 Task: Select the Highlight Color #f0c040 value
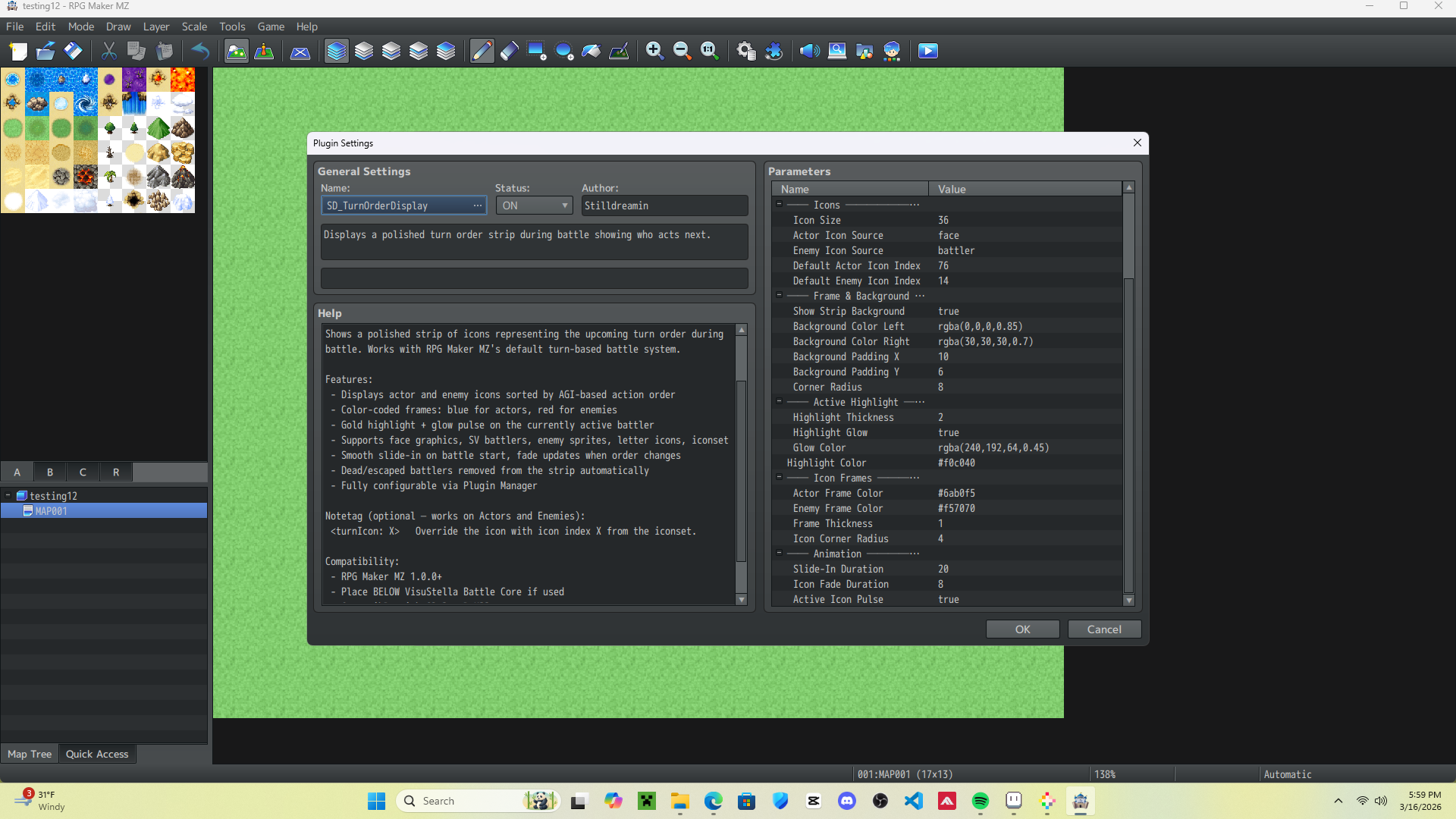point(956,463)
